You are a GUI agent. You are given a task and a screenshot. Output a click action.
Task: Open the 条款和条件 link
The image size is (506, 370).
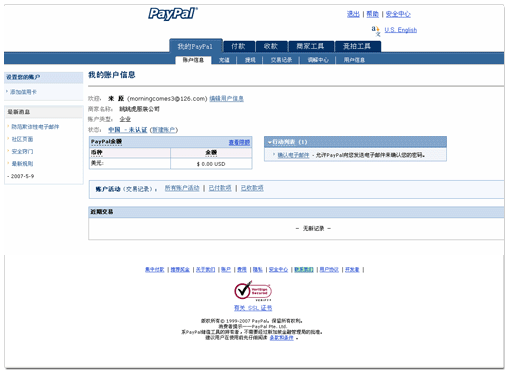[282, 338]
